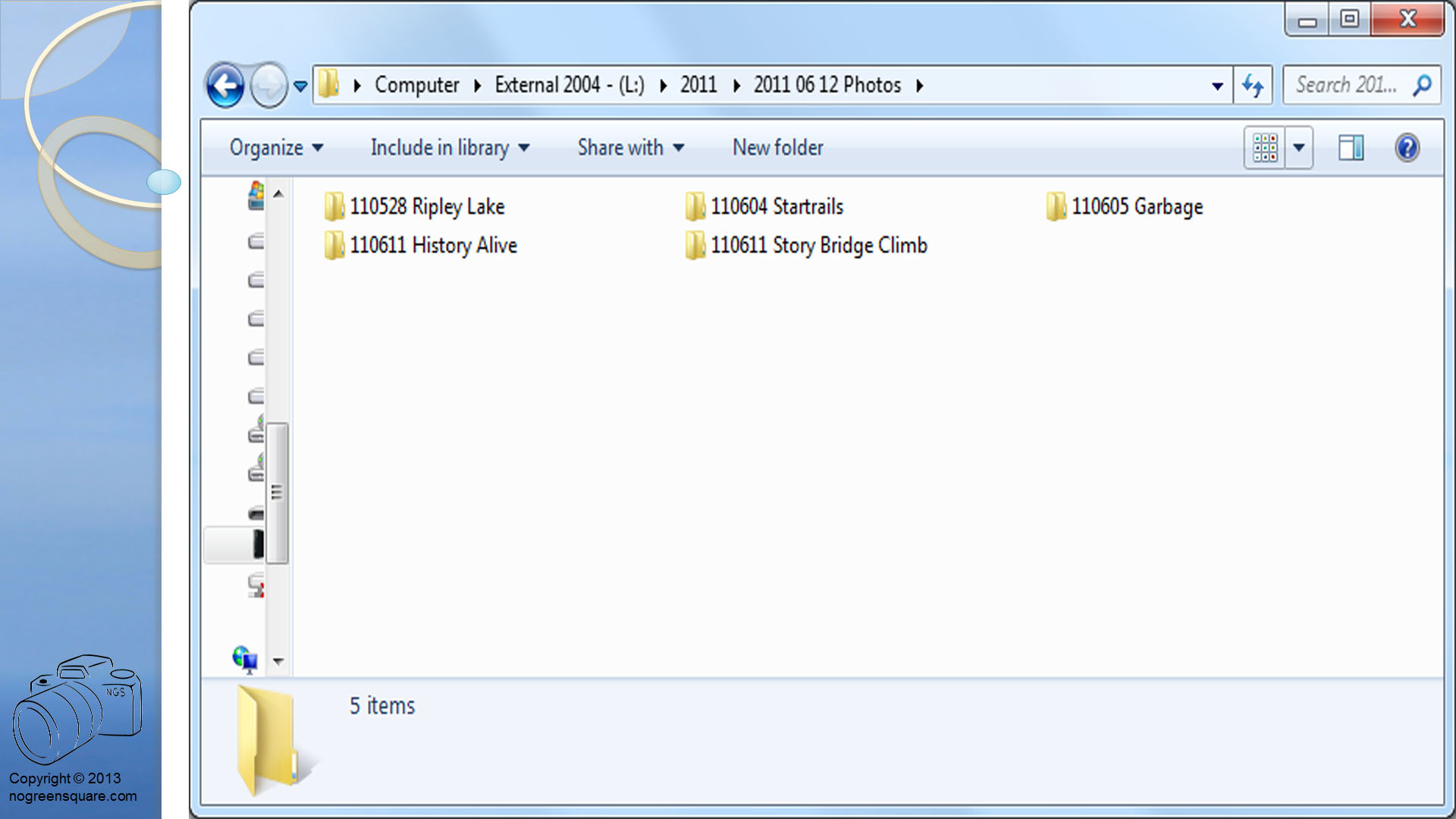Click the New folder button
This screenshot has height=819, width=1456.
click(x=777, y=147)
